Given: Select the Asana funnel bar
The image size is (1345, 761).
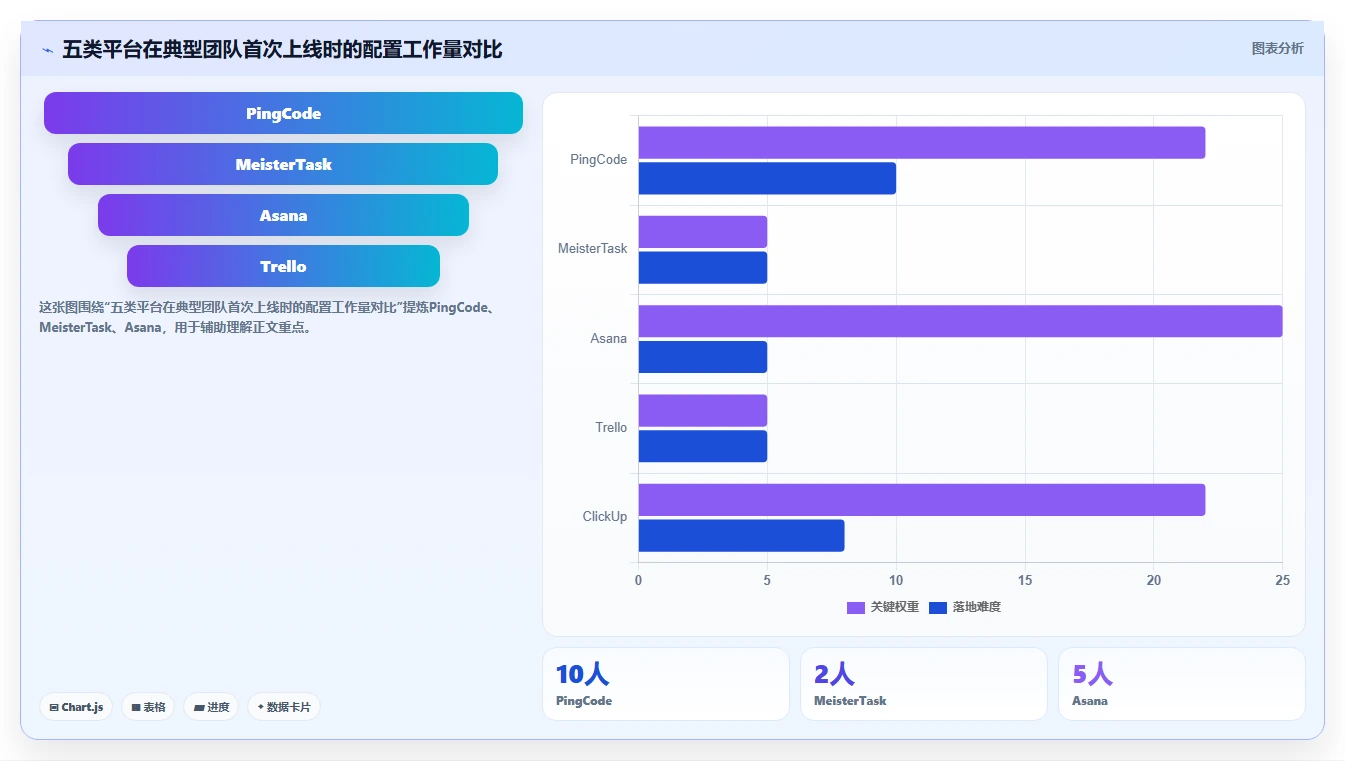Looking at the screenshot, I should 283,215.
